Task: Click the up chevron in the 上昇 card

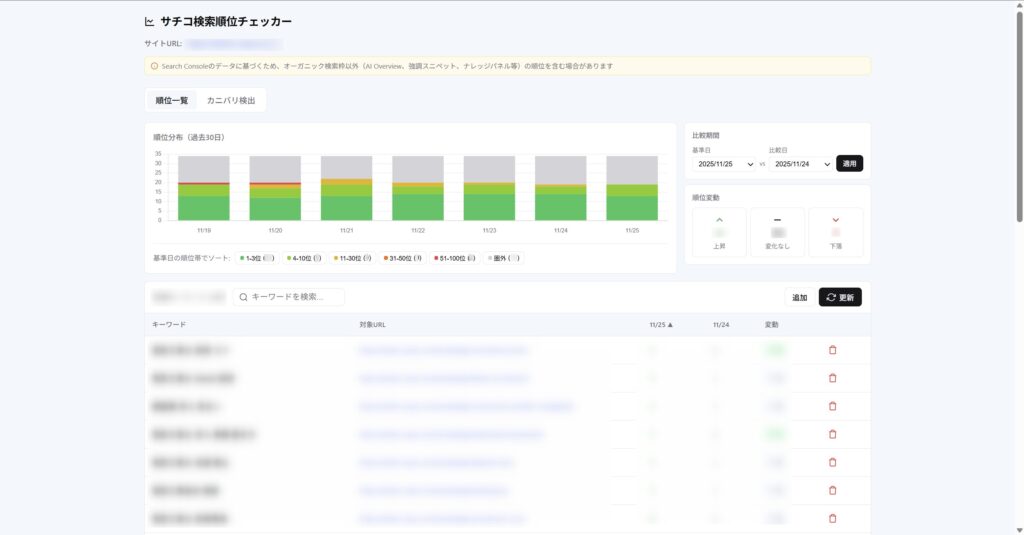Action: [719, 220]
